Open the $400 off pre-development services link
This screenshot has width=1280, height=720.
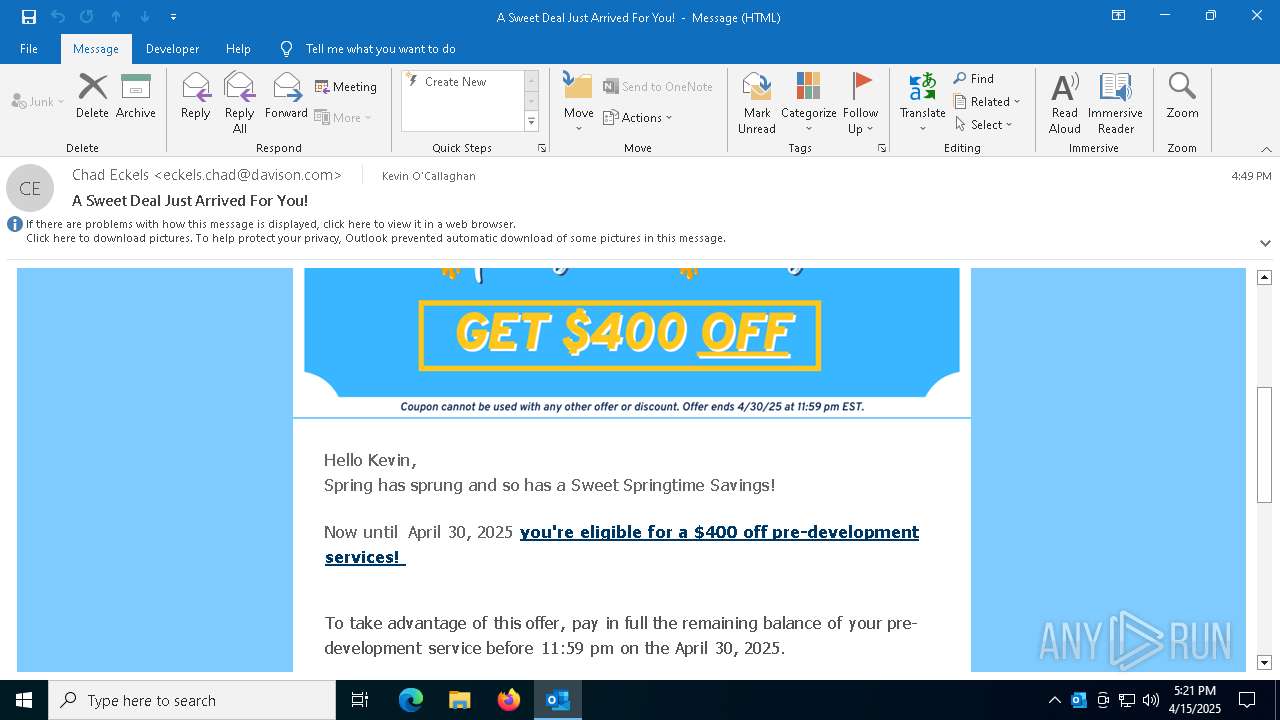click(x=621, y=544)
